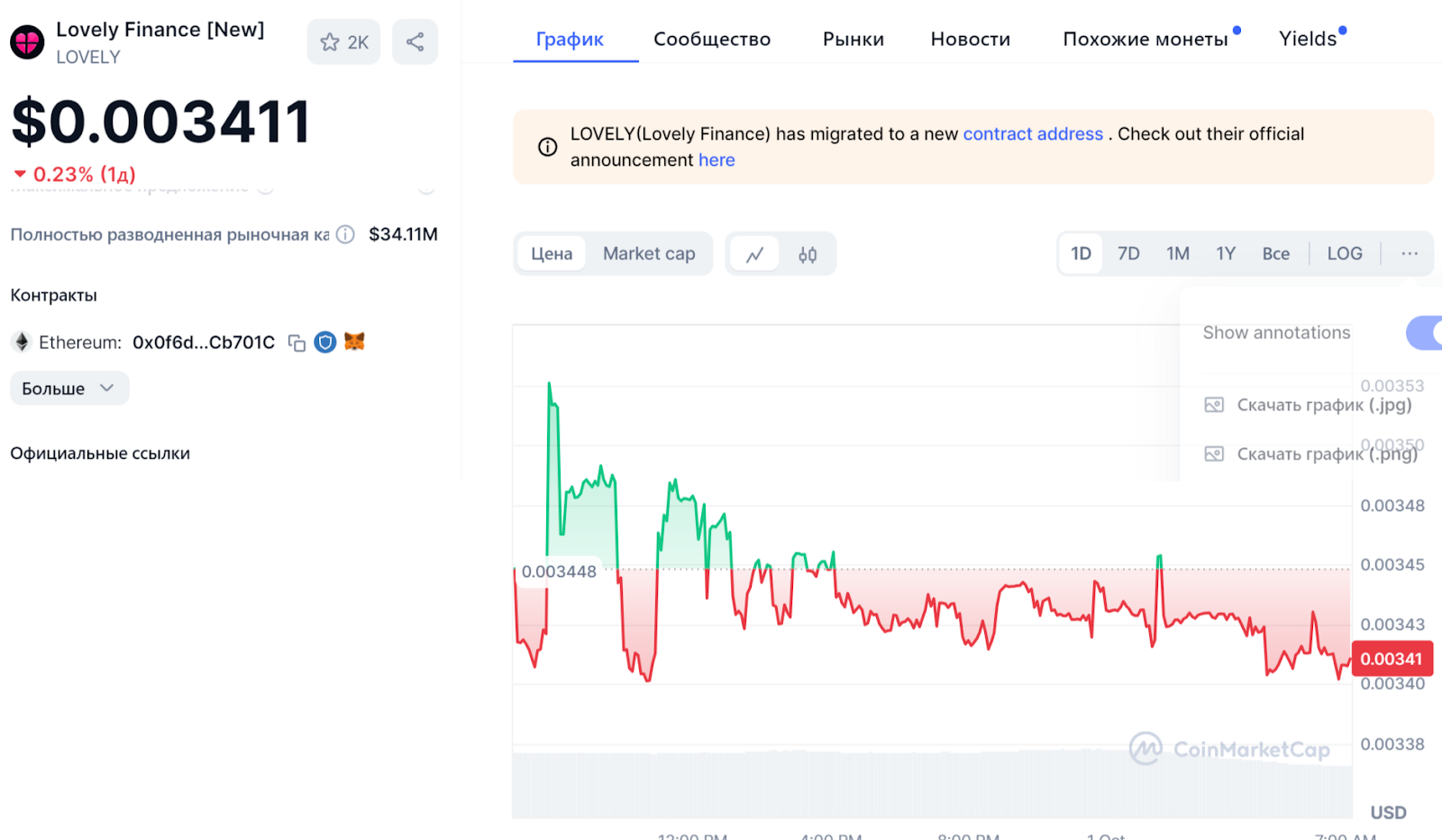Add token via MetaMask fox icon
This screenshot has height=840, width=1442.
tap(354, 342)
